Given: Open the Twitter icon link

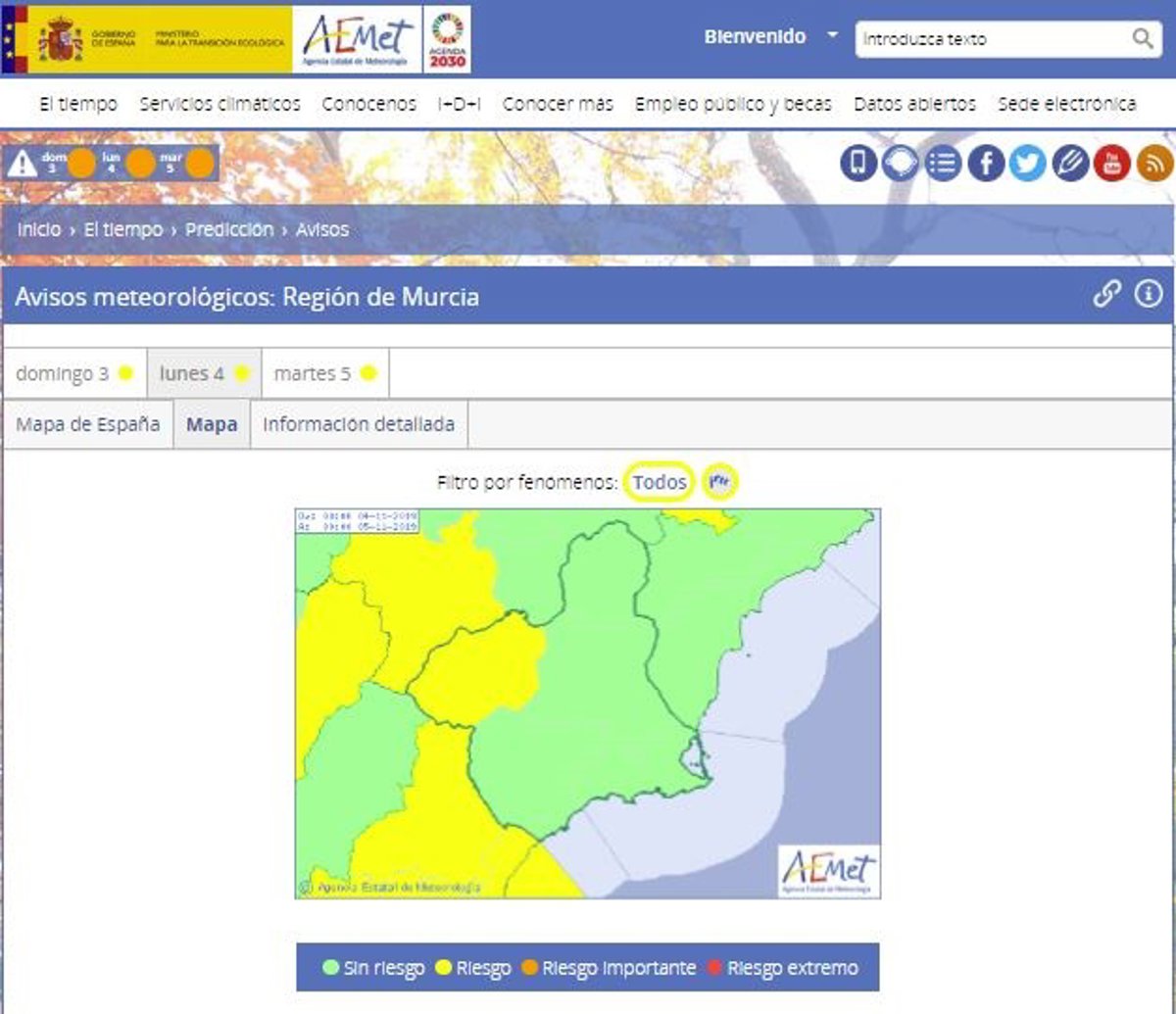Looking at the screenshot, I should pyautogui.click(x=1027, y=164).
